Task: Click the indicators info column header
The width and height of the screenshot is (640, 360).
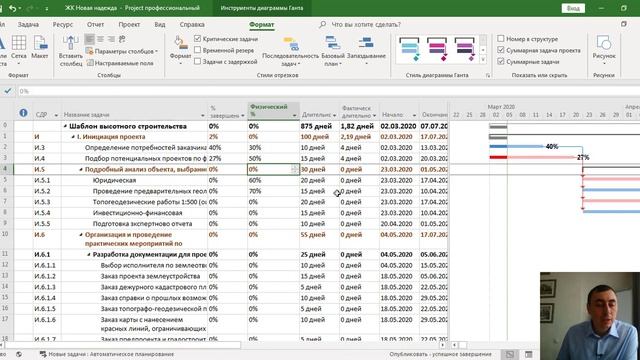Action: (x=23, y=113)
